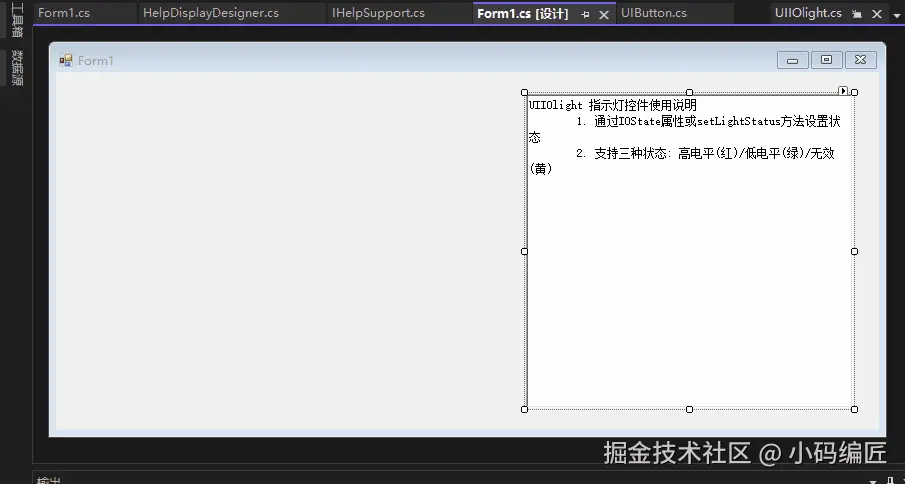The image size is (905, 484).
Task: Minimize the Form1 designer window
Action: (x=792, y=60)
